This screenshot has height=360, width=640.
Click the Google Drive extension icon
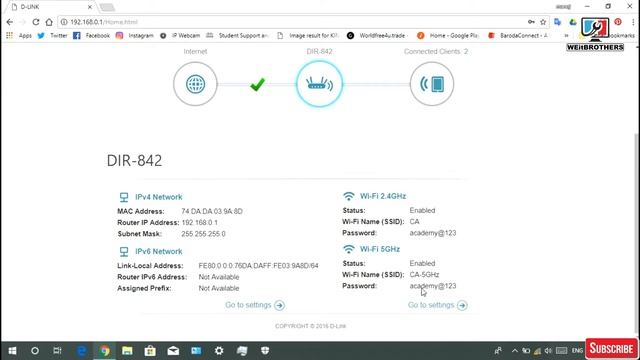572,22
